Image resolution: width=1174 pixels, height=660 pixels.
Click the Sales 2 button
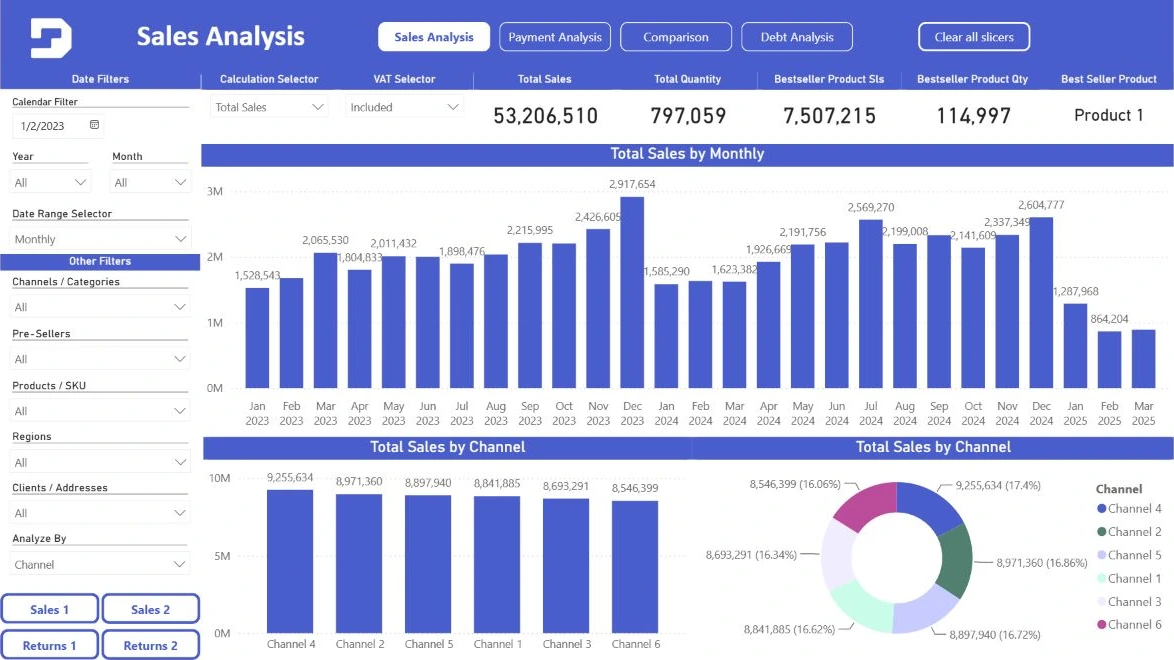[x=150, y=609]
